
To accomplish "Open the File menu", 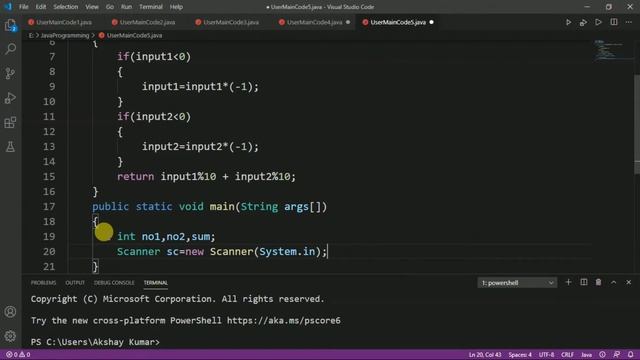I will pos(24,7).
